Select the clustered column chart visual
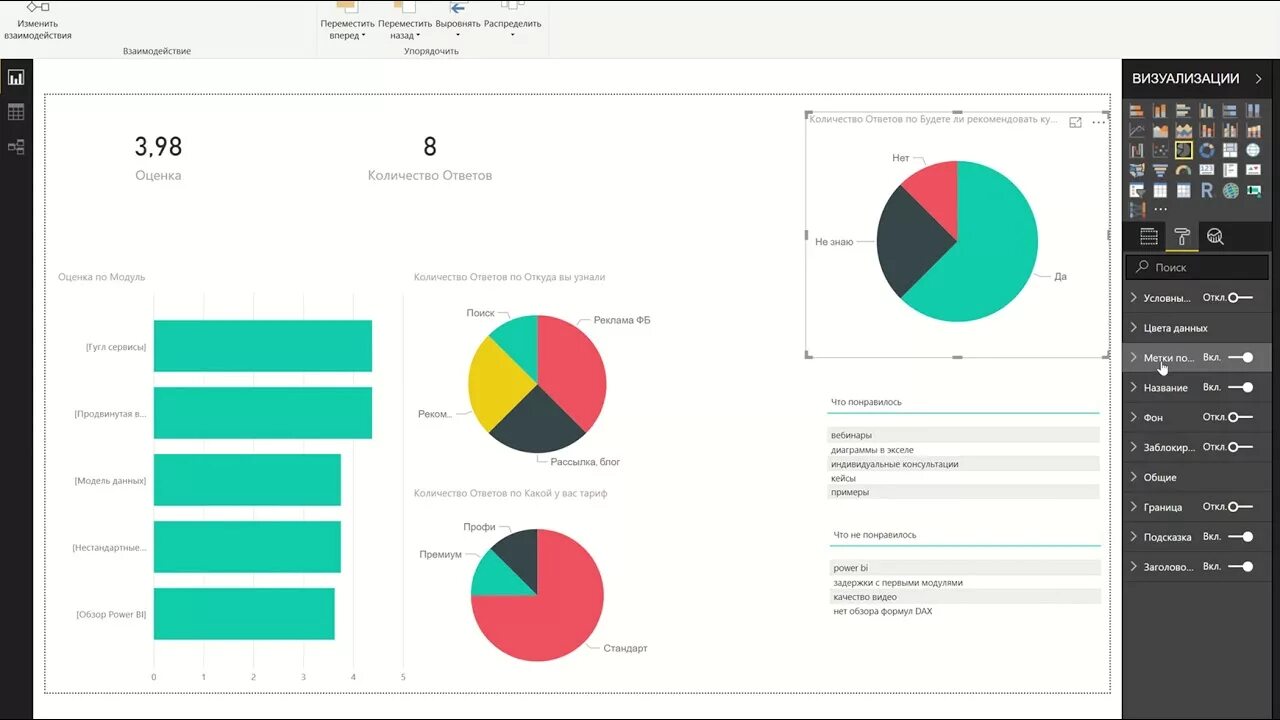 click(x=1207, y=110)
